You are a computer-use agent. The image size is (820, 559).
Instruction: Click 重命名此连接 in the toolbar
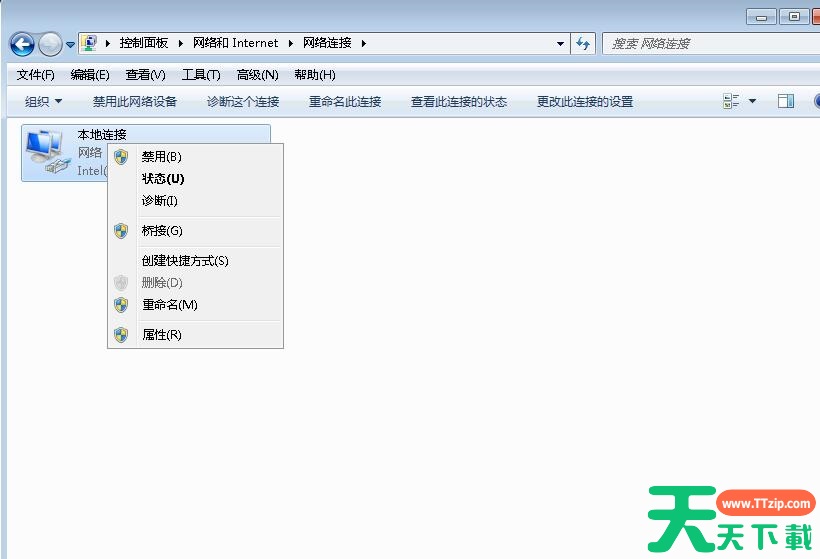[x=345, y=101]
